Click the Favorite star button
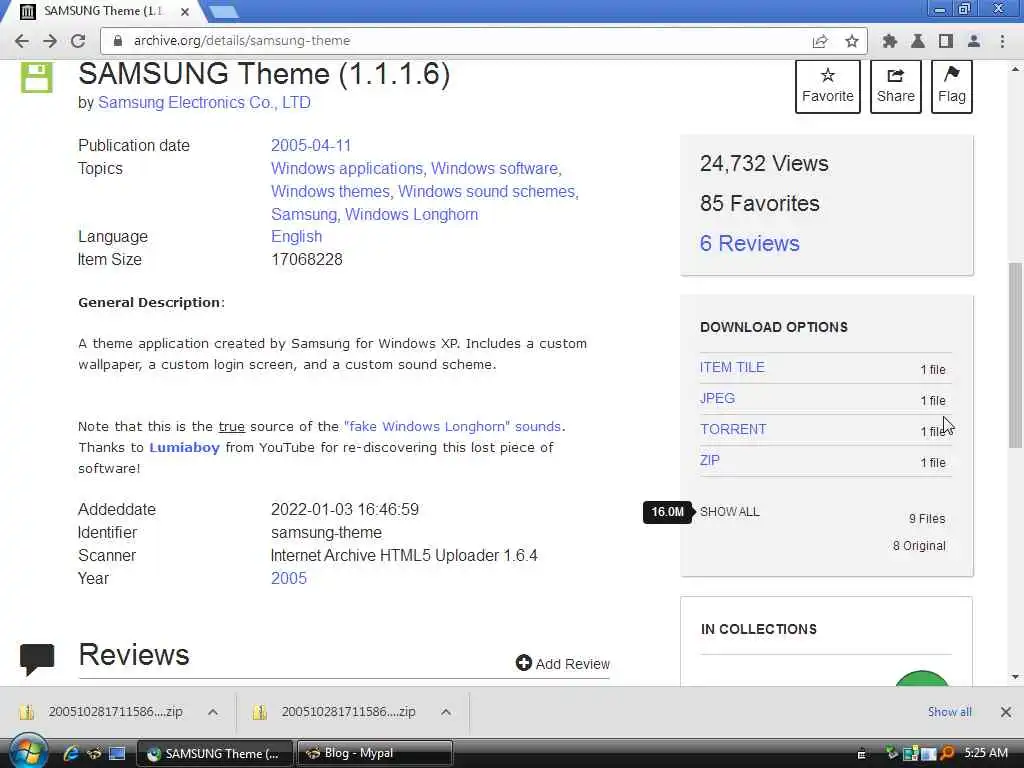 point(827,86)
